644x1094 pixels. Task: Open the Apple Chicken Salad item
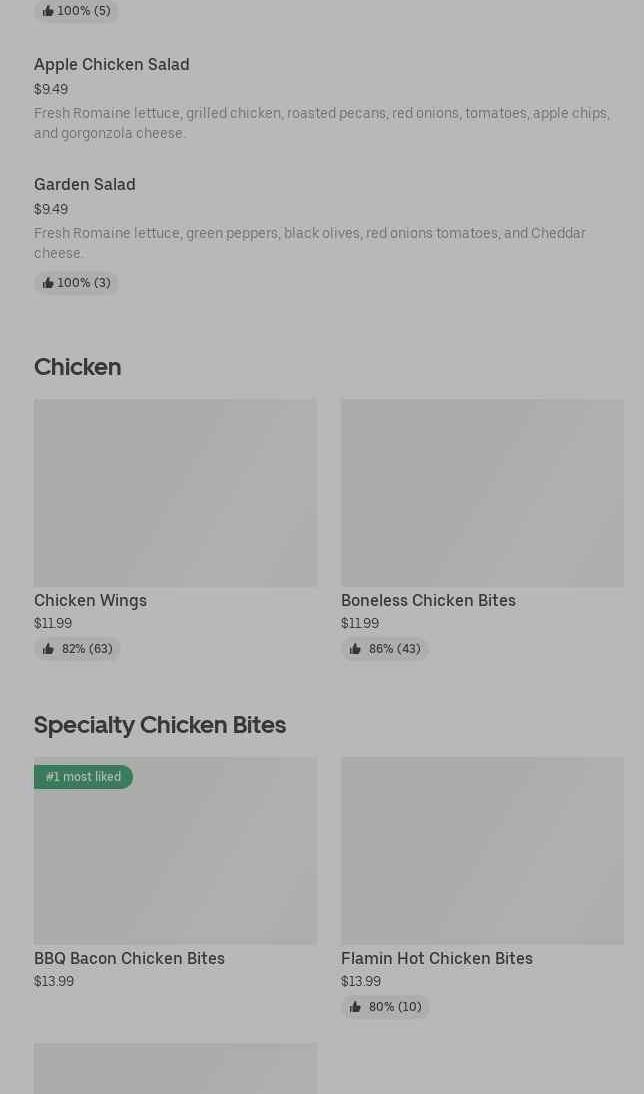[112, 64]
